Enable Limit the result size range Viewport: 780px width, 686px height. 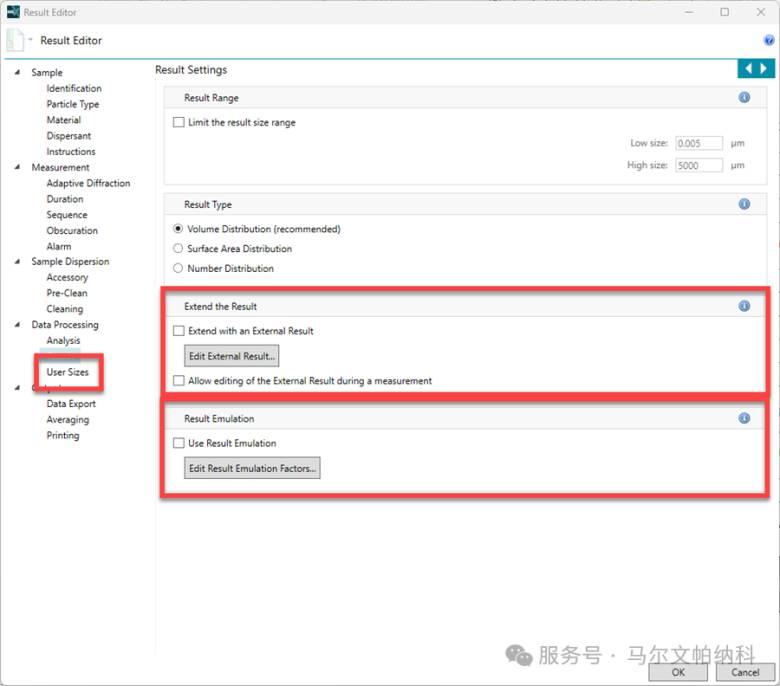(179, 122)
